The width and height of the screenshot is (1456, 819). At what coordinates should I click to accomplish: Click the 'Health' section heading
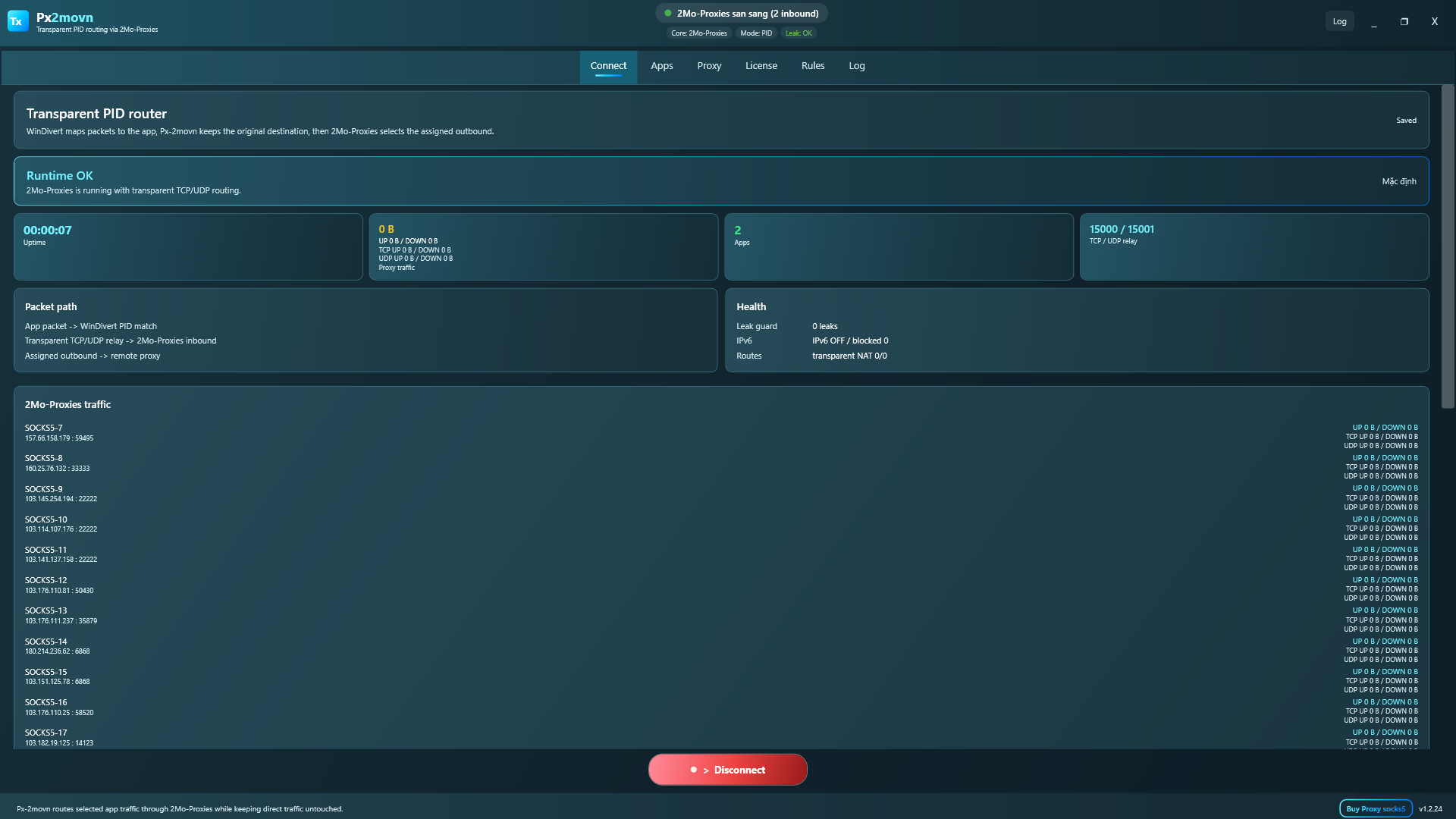pyautogui.click(x=751, y=307)
